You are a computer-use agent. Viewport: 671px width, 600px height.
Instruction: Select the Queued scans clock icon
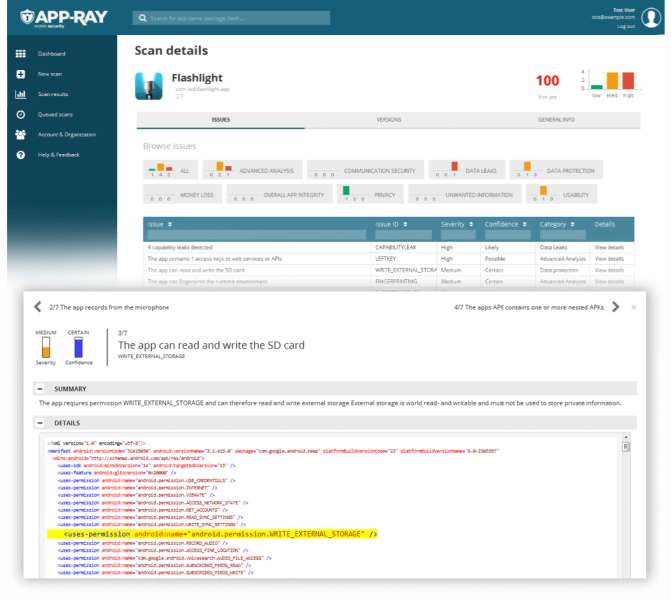coord(21,114)
